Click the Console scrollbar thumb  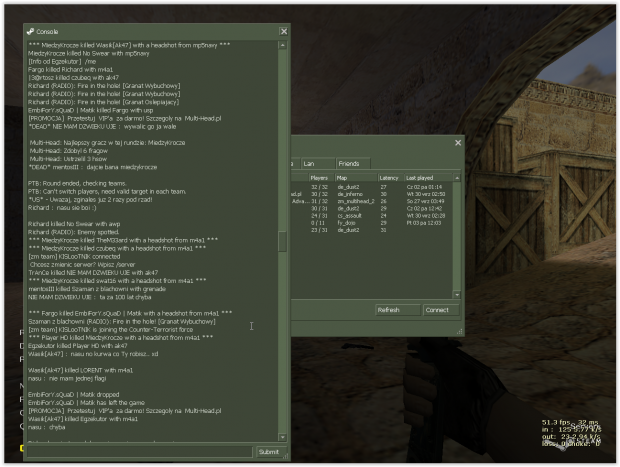coord(282,241)
